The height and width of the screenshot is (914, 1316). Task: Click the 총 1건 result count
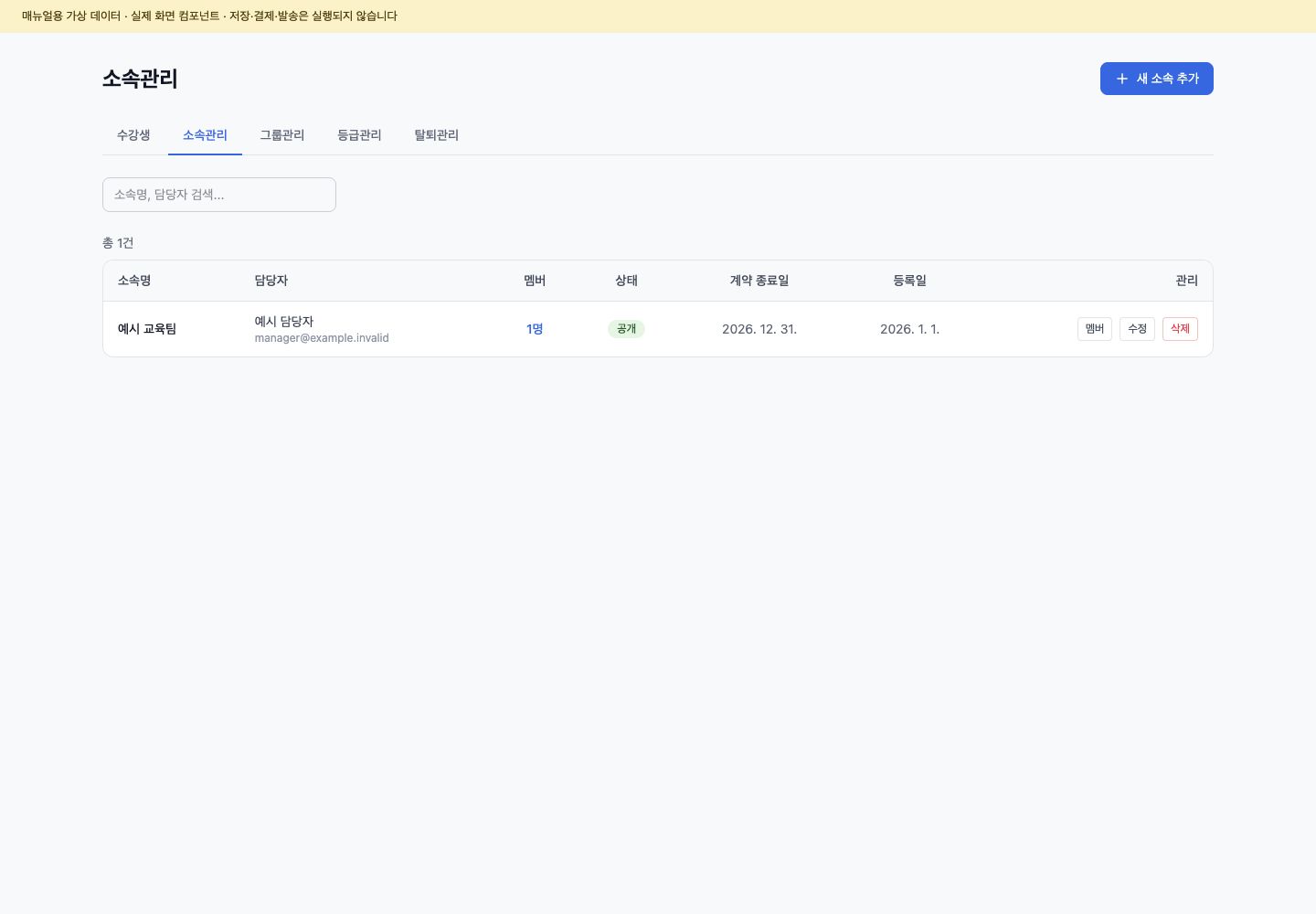click(x=118, y=243)
